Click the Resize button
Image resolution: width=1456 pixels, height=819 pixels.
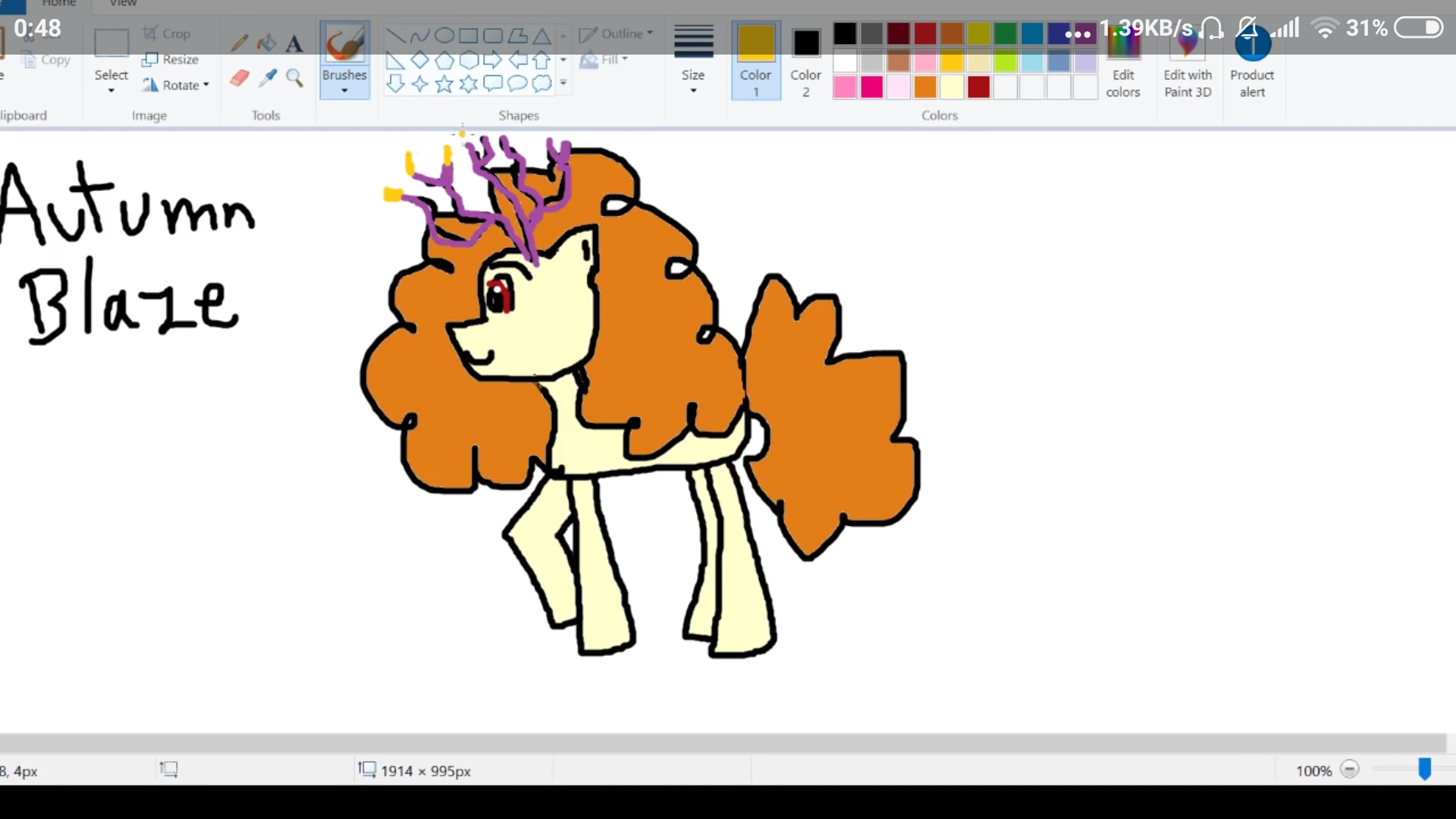[x=171, y=59]
